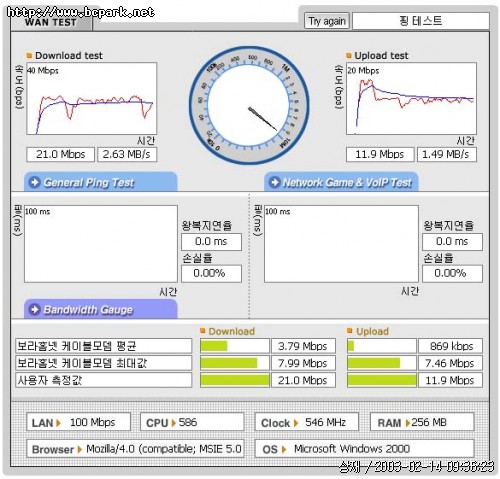The height and width of the screenshot is (479, 500).
Task: Click the Bandwidth Gauge arrow icon
Action: (x=34, y=309)
